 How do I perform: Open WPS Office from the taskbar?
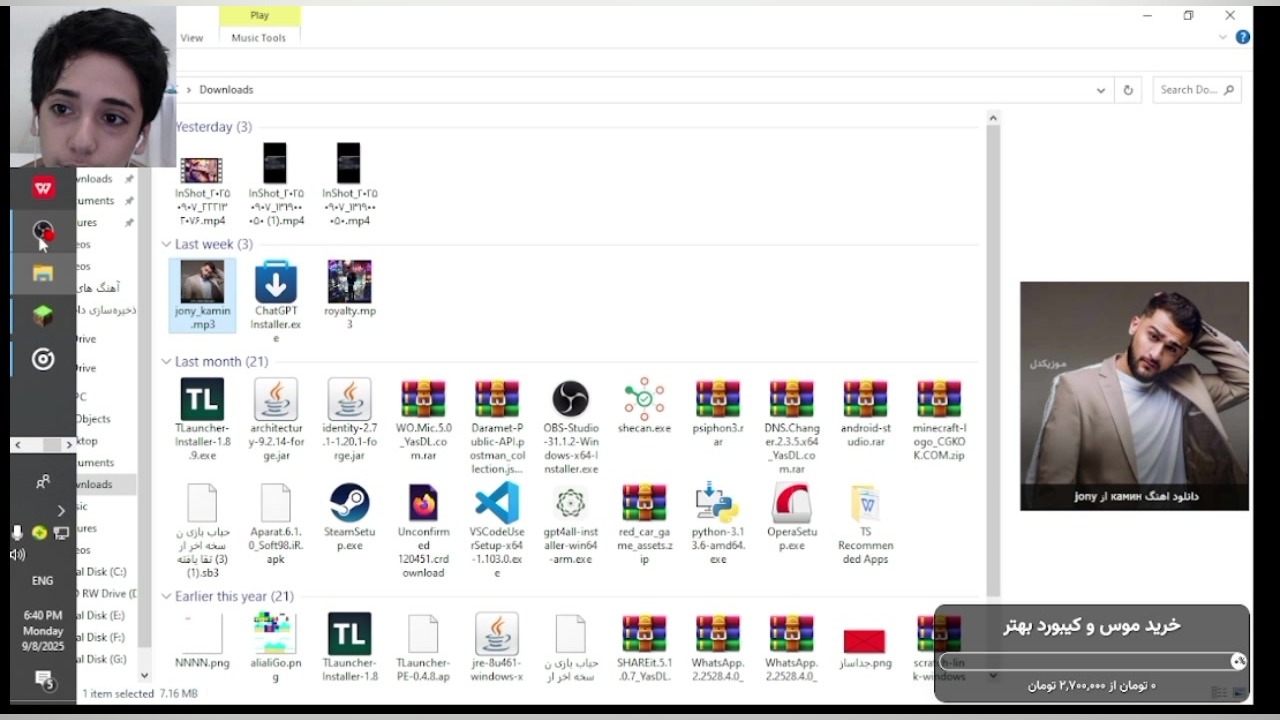coord(43,188)
